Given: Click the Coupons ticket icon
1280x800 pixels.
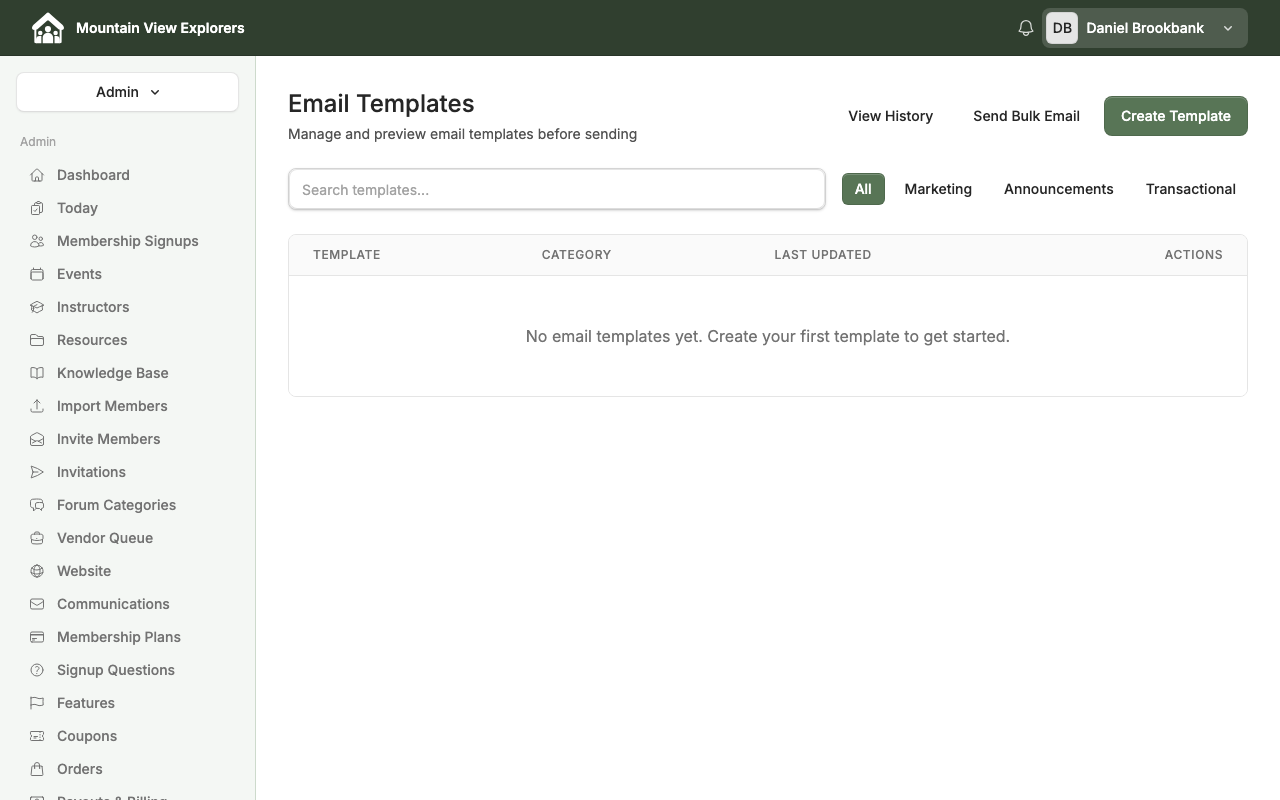Looking at the screenshot, I should click(x=37, y=736).
